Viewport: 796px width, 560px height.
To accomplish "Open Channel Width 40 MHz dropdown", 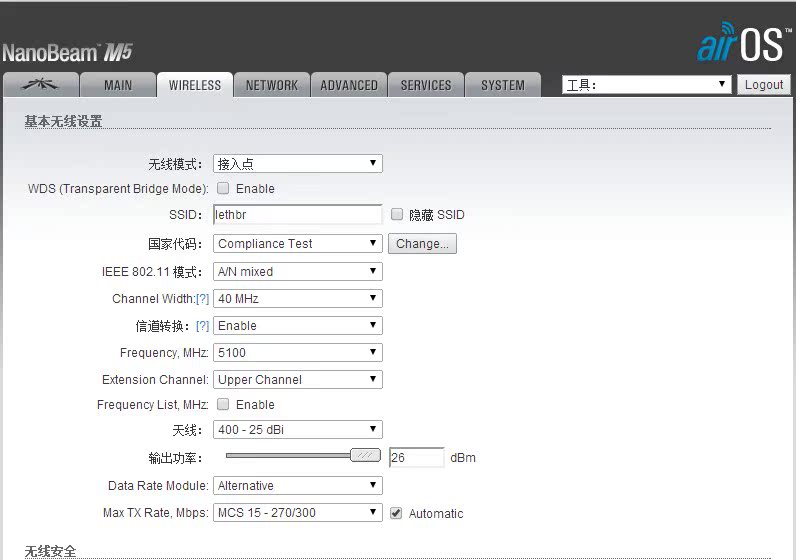I will (297, 299).
